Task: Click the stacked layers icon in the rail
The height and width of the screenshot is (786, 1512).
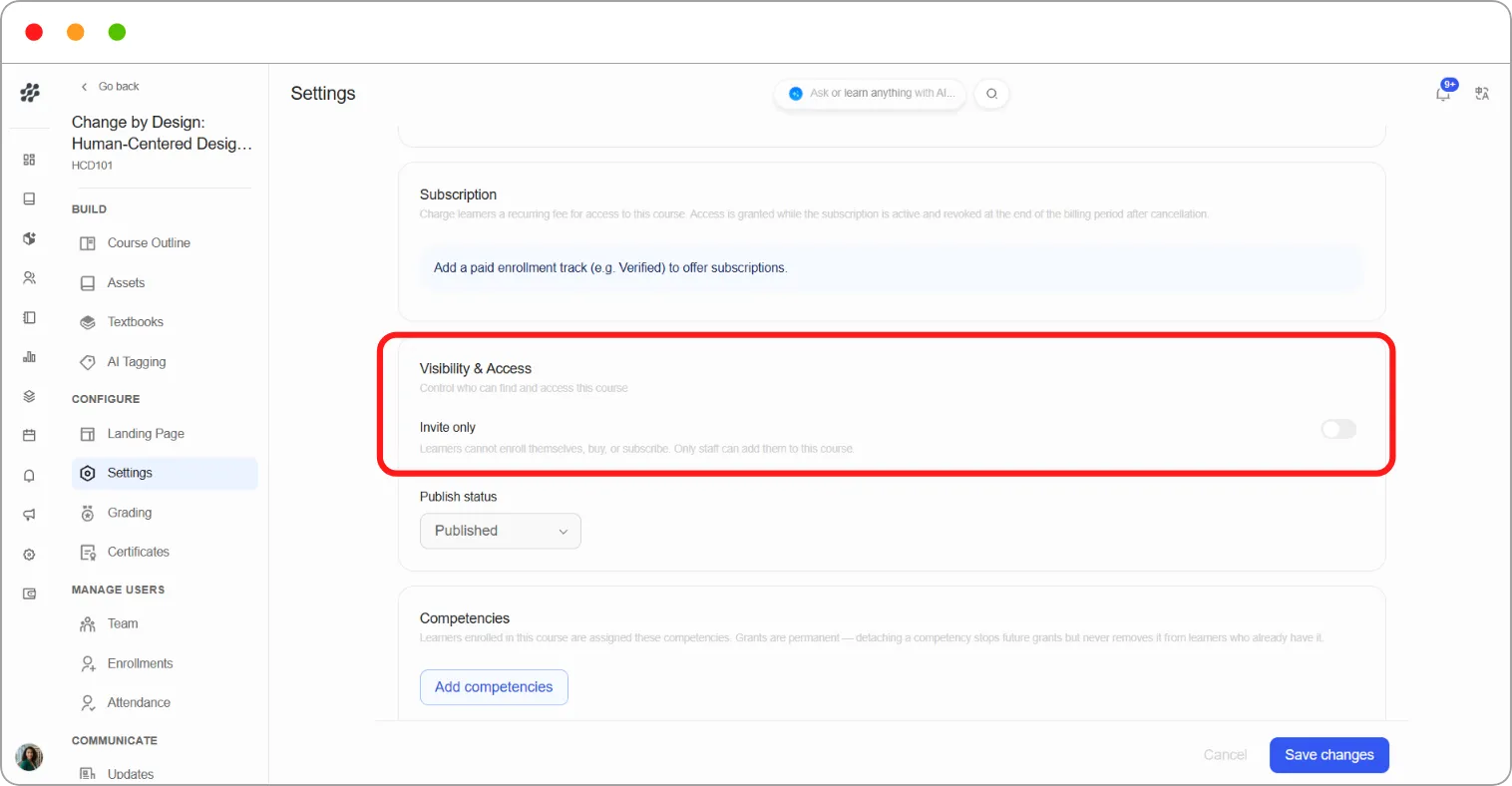Action: tap(29, 396)
